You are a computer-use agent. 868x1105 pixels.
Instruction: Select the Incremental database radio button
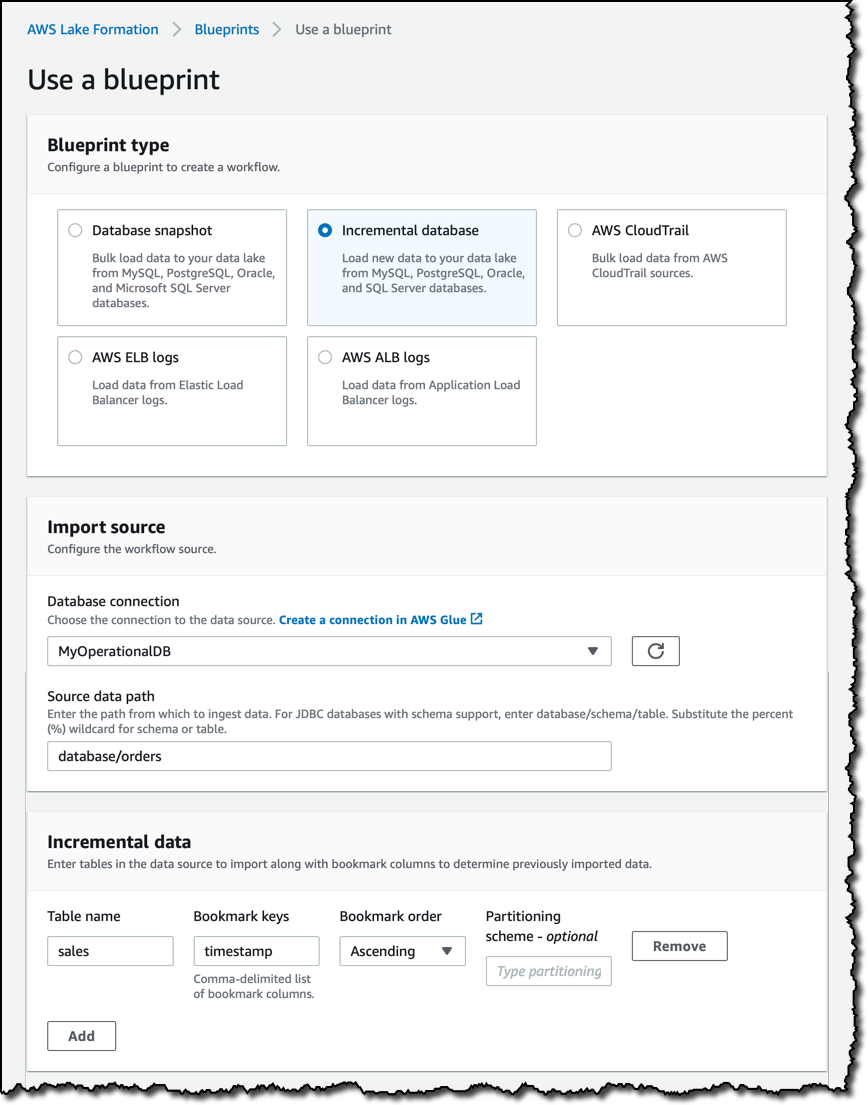click(x=325, y=230)
